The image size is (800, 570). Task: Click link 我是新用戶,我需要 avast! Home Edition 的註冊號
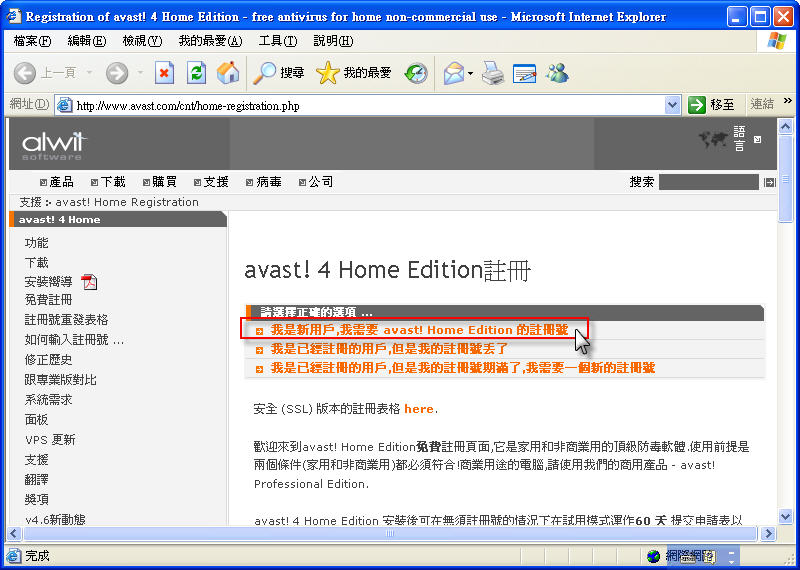point(419,330)
